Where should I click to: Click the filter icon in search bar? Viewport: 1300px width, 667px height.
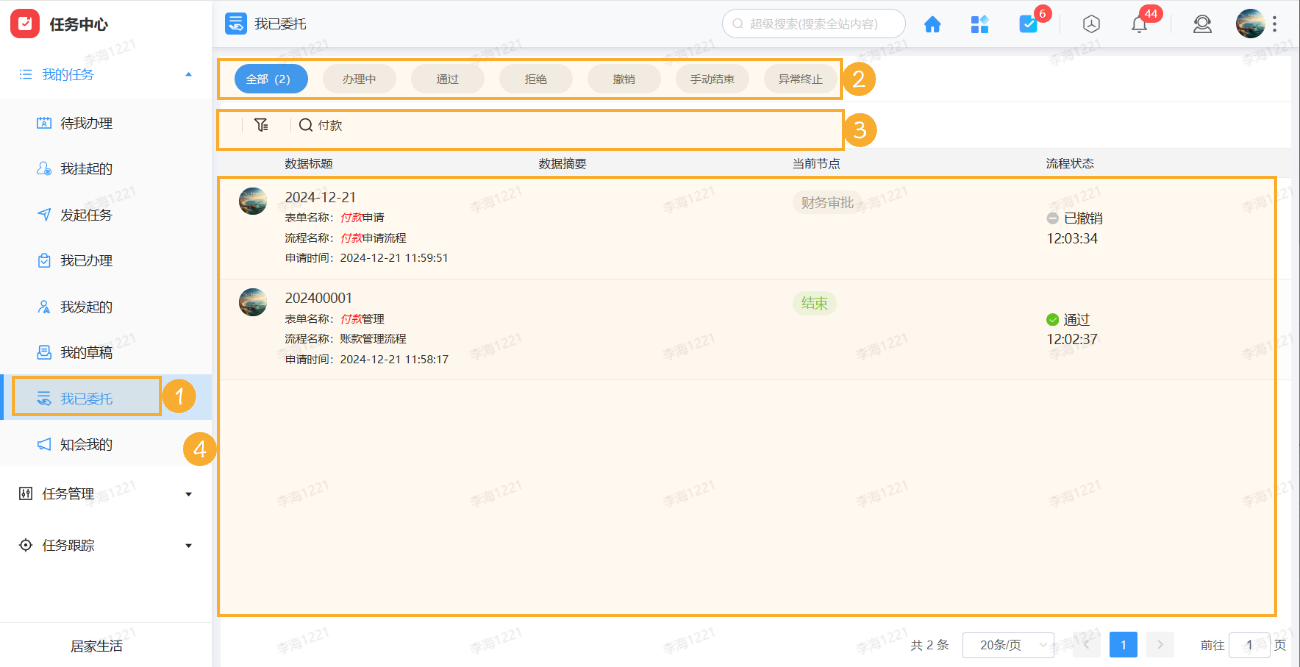(262, 125)
